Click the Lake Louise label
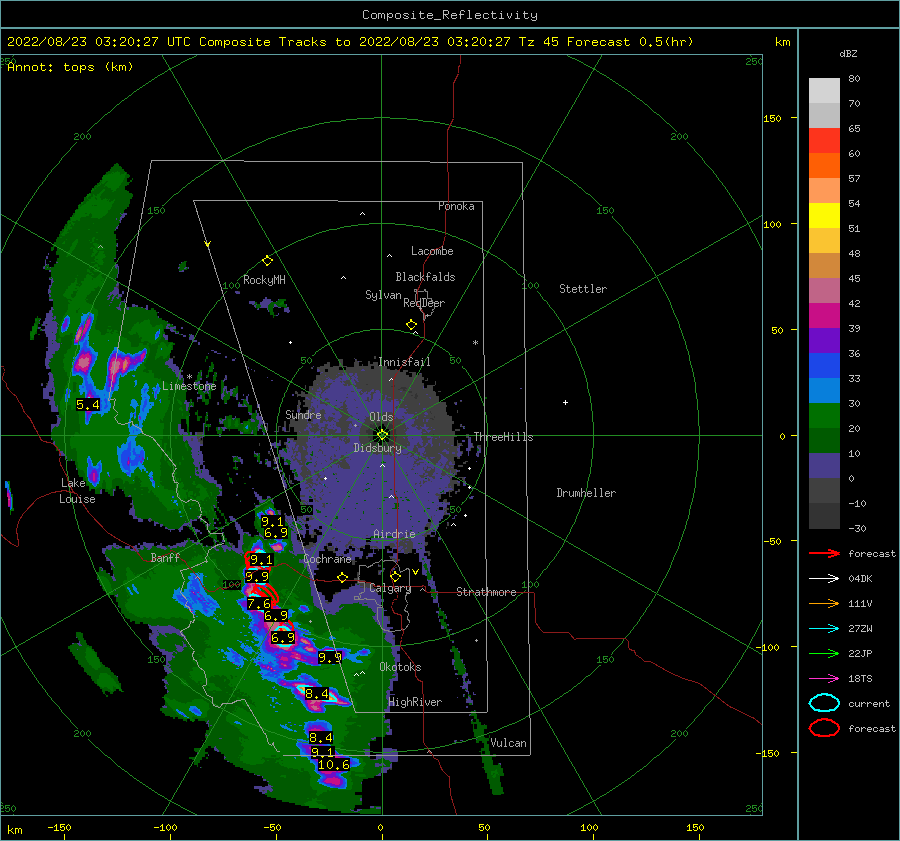Viewport: 900px width, 841px height. 77,491
